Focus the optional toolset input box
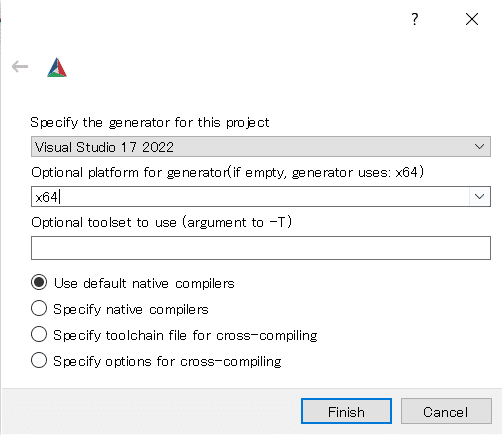The height and width of the screenshot is (435, 503). click(261, 248)
